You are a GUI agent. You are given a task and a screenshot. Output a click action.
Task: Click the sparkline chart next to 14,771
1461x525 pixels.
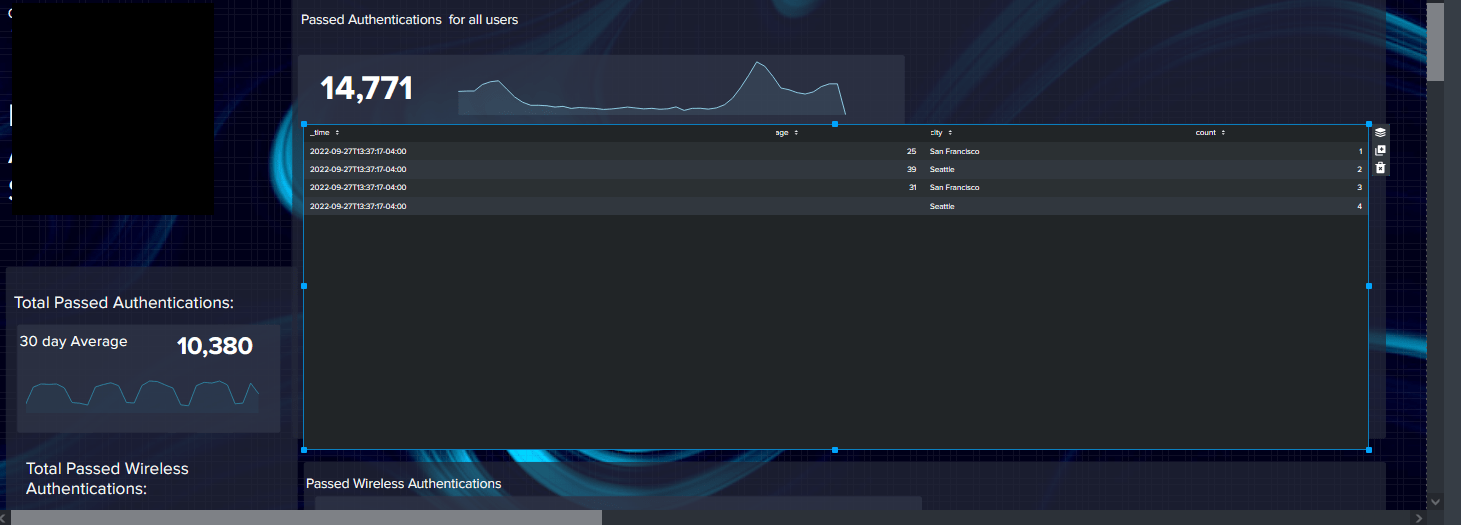pos(652,88)
